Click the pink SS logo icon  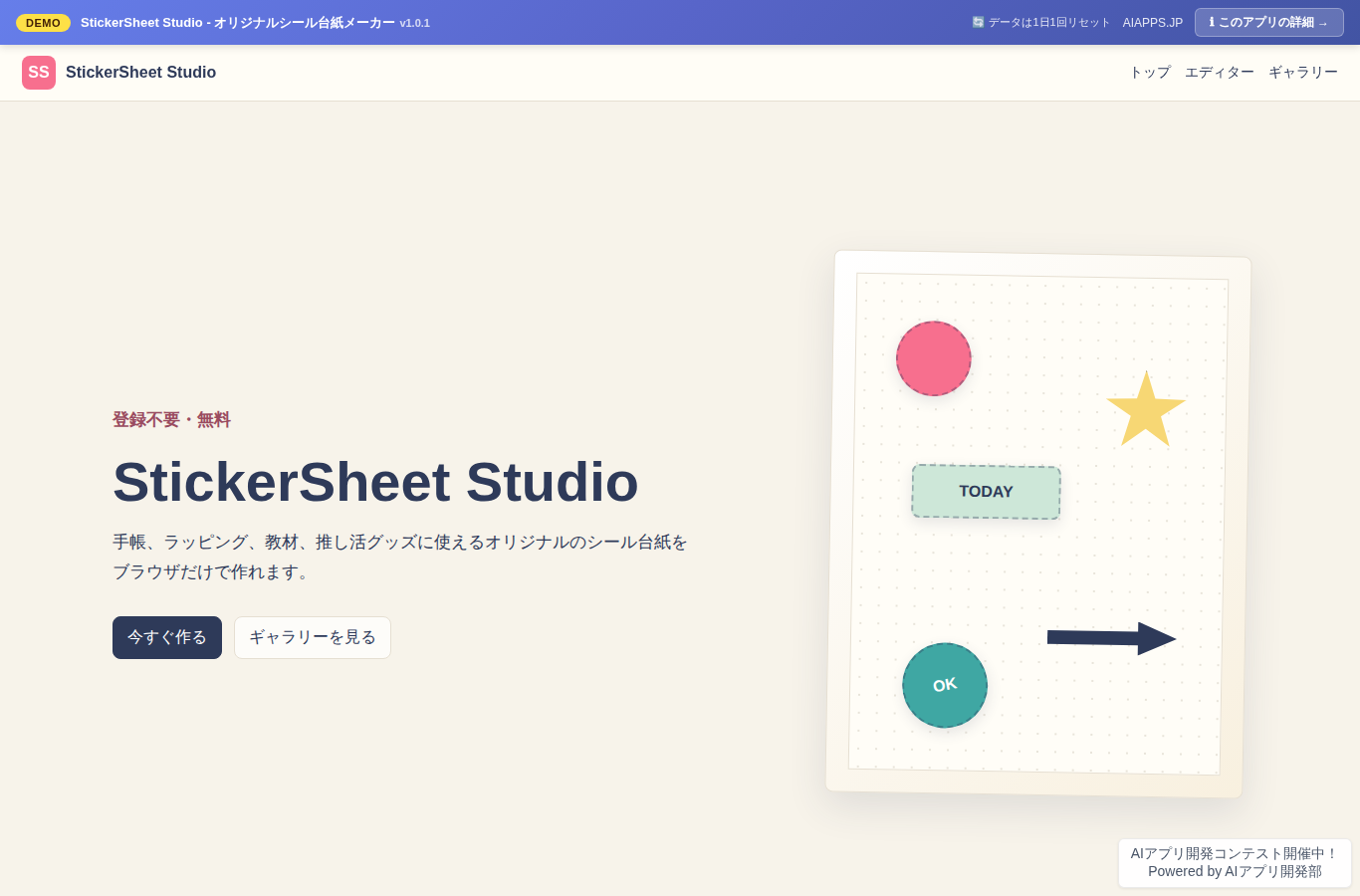39,73
